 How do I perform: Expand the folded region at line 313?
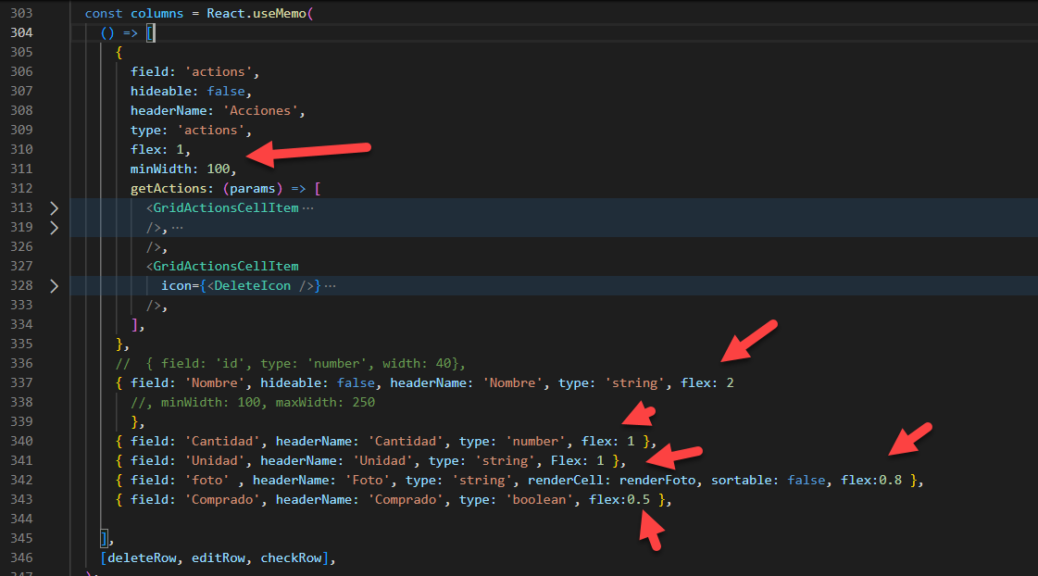coord(54,208)
